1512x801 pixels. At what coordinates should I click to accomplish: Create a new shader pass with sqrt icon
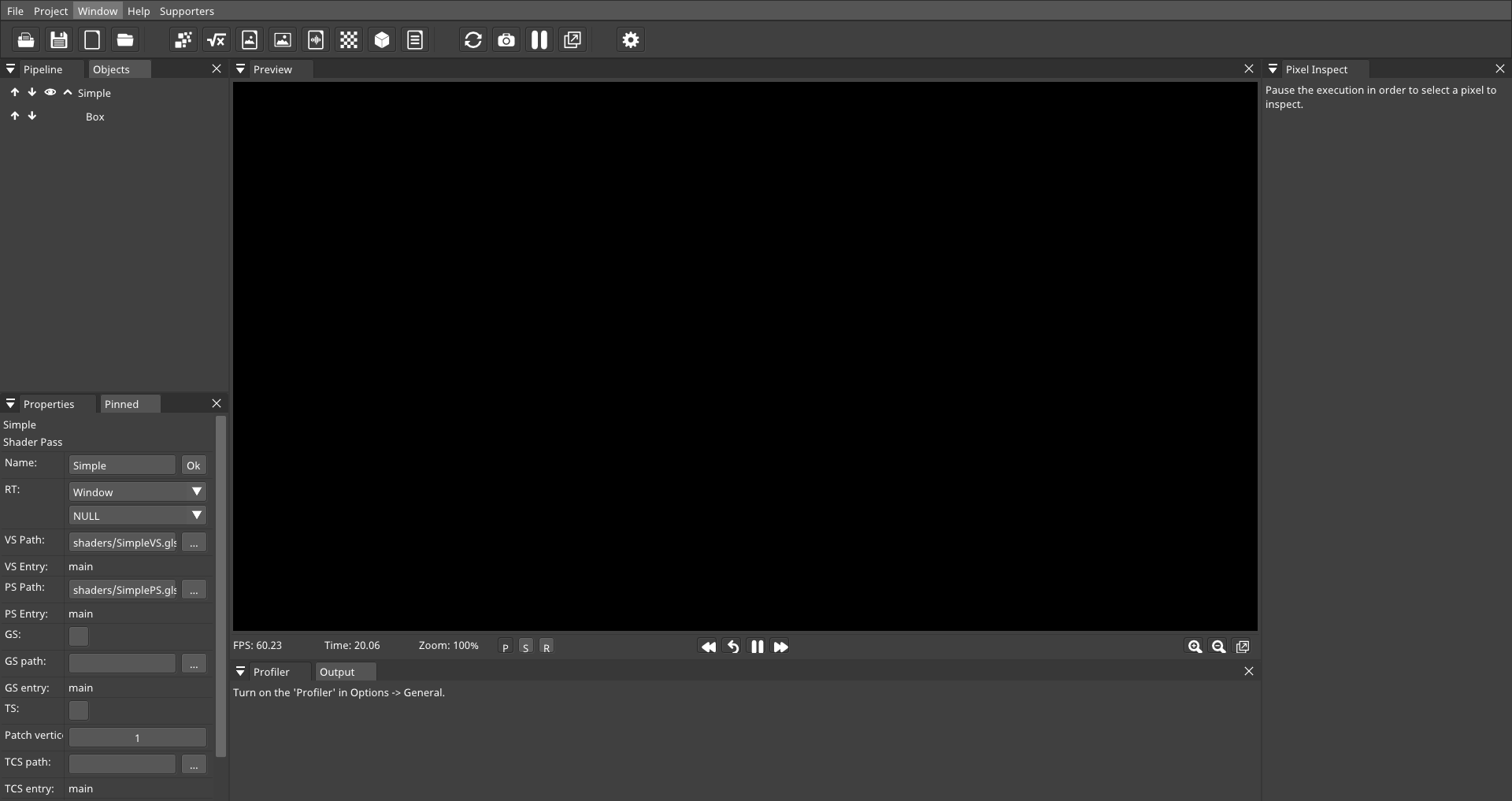217,39
